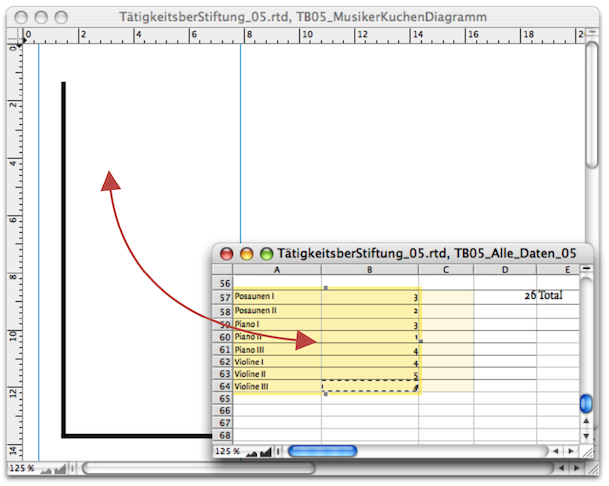Click the green zoom button of spreadsheet window
The height and width of the screenshot is (486, 609).
click(x=265, y=254)
